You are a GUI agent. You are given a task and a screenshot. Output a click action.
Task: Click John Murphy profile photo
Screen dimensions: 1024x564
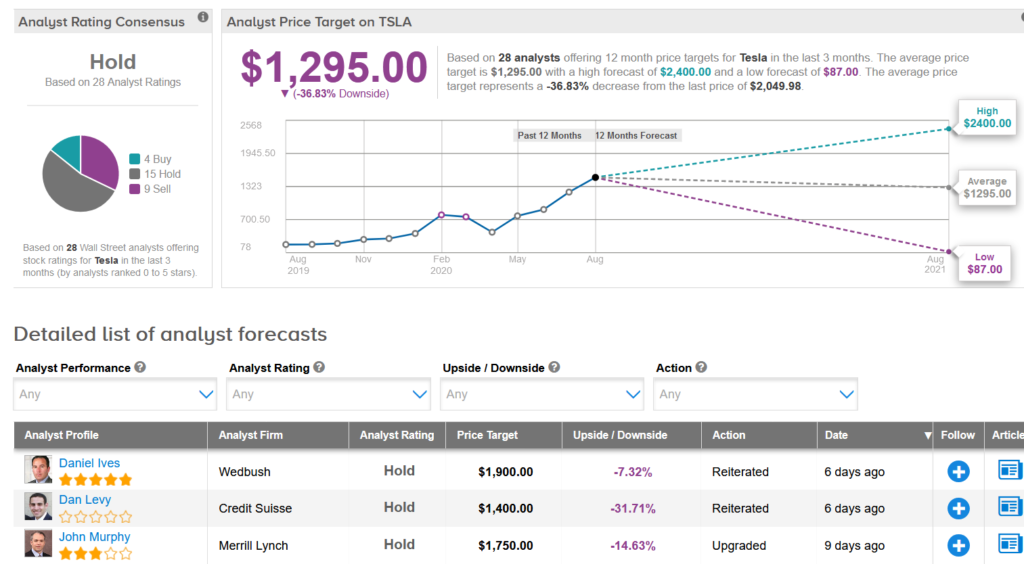[x=38, y=544]
